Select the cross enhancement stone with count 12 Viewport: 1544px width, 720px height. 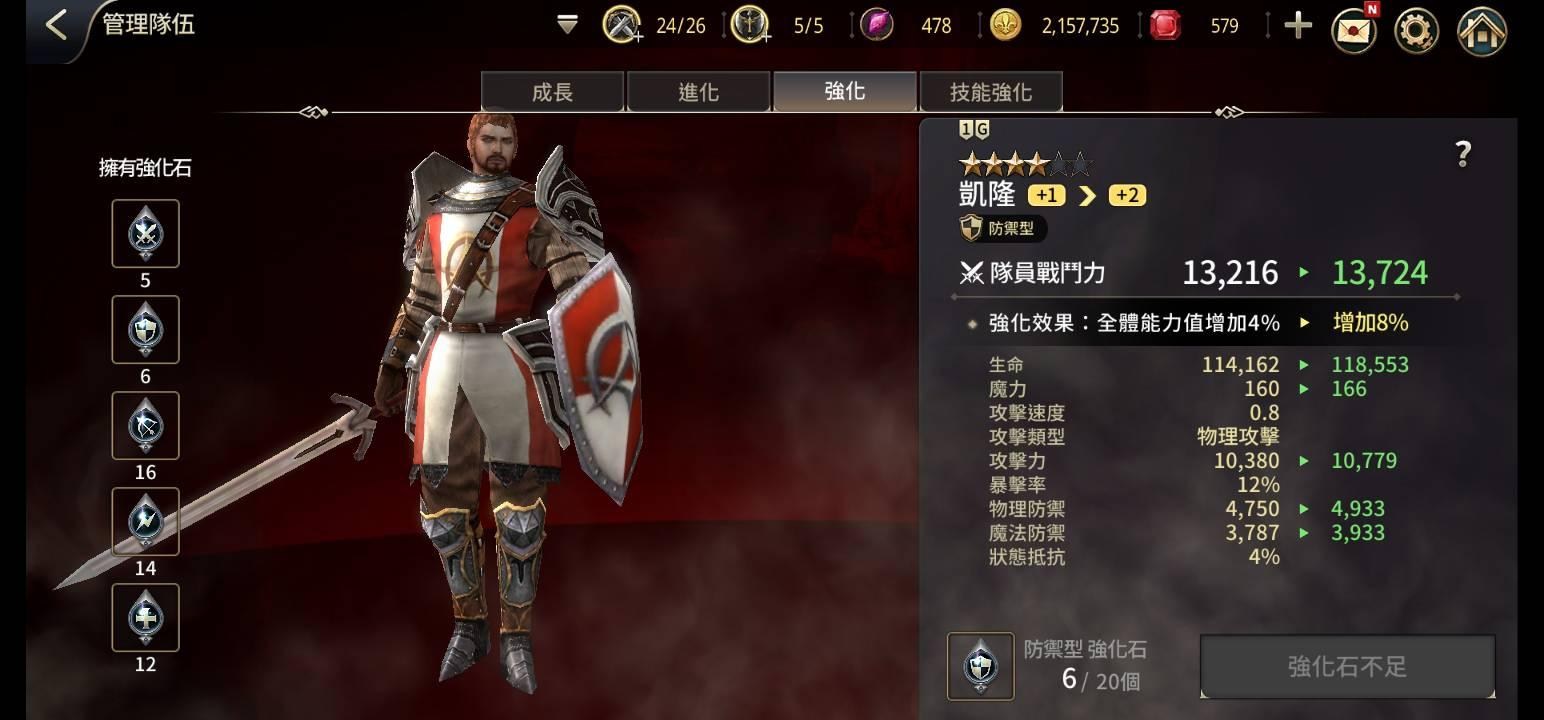tap(145, 618)
